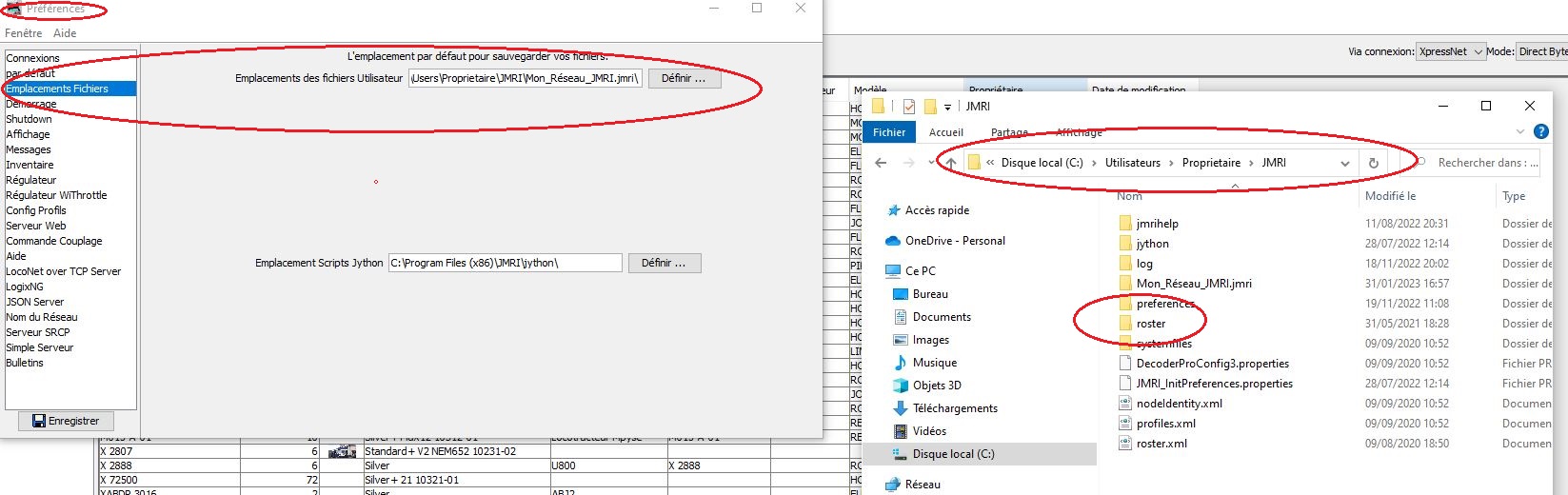Select Simple Serveur category
This screenshot has width=1568, height=495.
pos(40,347)
